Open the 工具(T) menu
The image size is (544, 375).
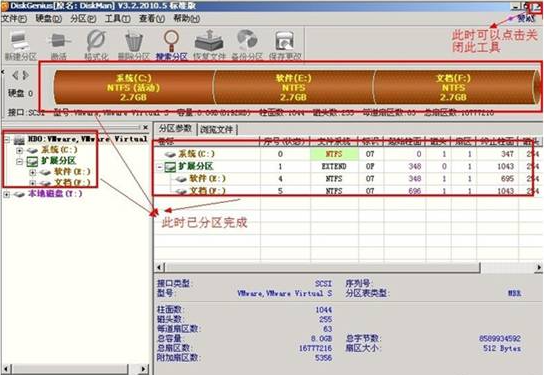[x=118, y=18]
